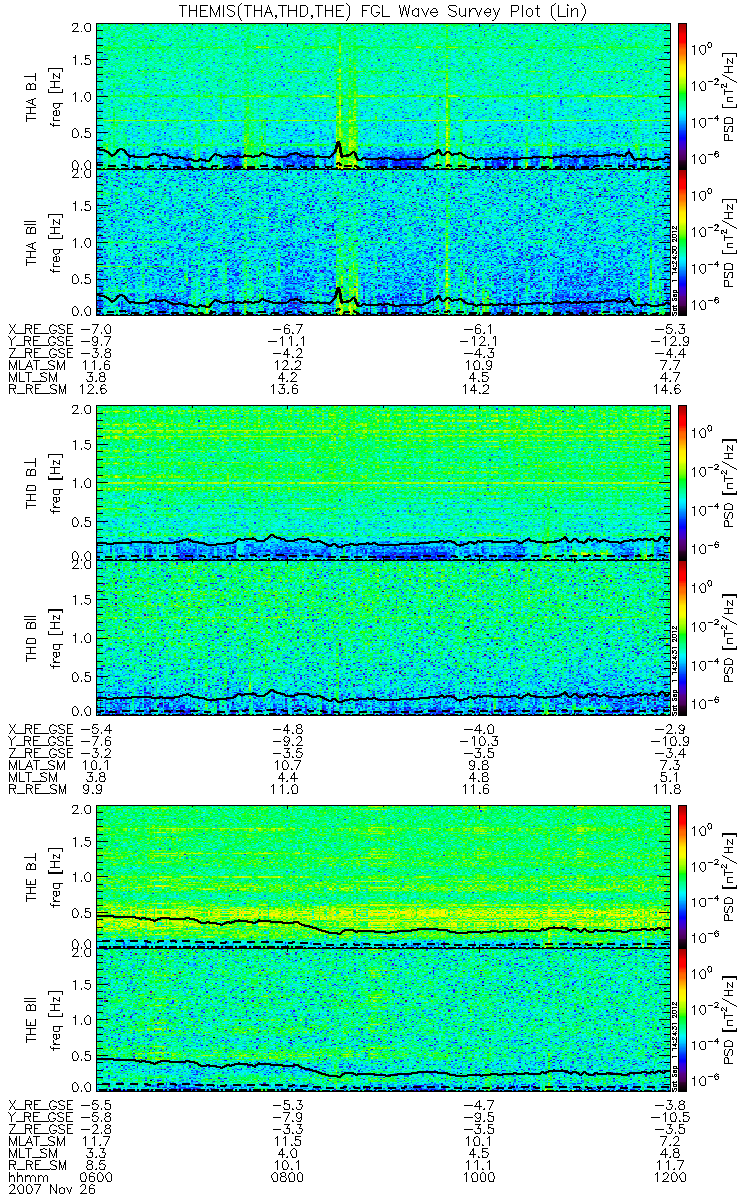
Task: Select the THD B⊥ axis label
Action: pos(33,484)
